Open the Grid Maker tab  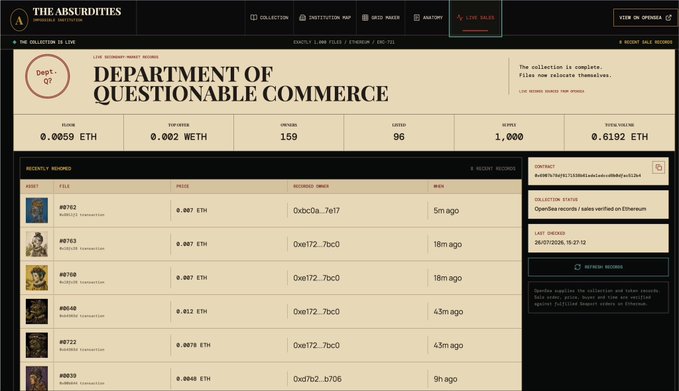380,18
